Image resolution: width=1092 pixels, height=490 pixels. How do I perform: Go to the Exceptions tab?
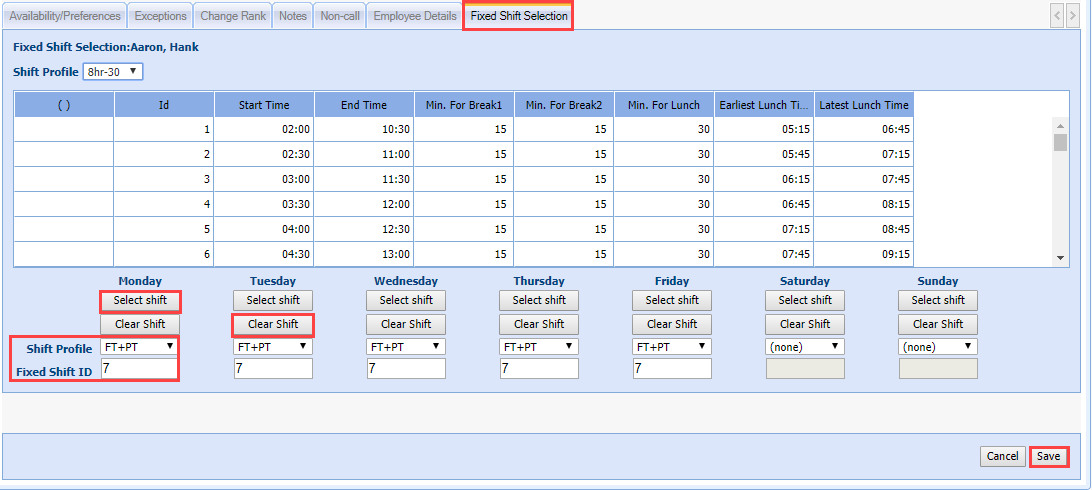click(160, 16)
